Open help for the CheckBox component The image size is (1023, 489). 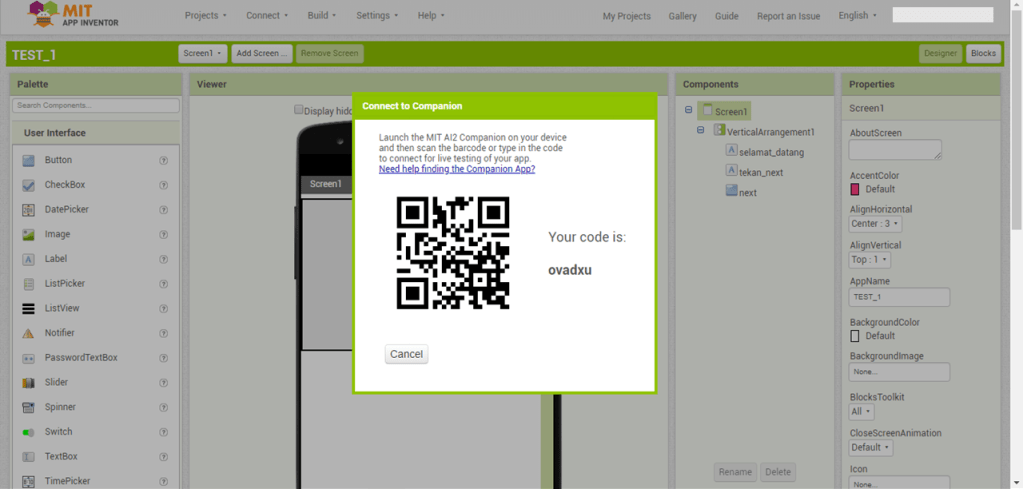point(163,185)
